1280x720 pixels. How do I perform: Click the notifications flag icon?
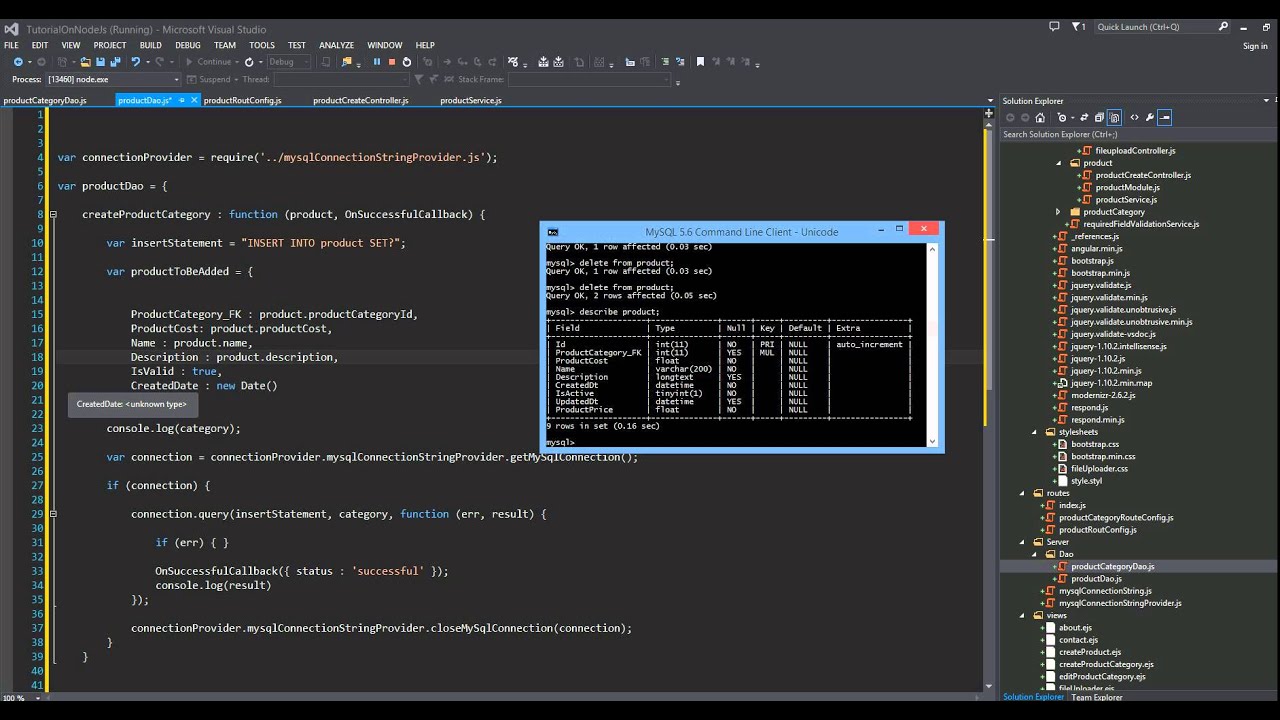[1076, 27]
